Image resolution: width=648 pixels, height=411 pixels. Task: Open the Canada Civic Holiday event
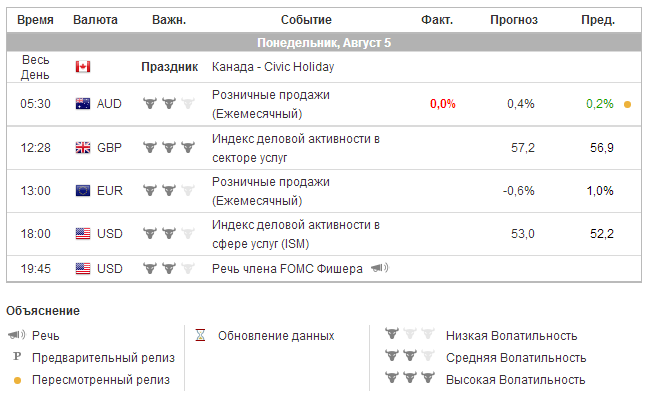[x=273, y=67]
